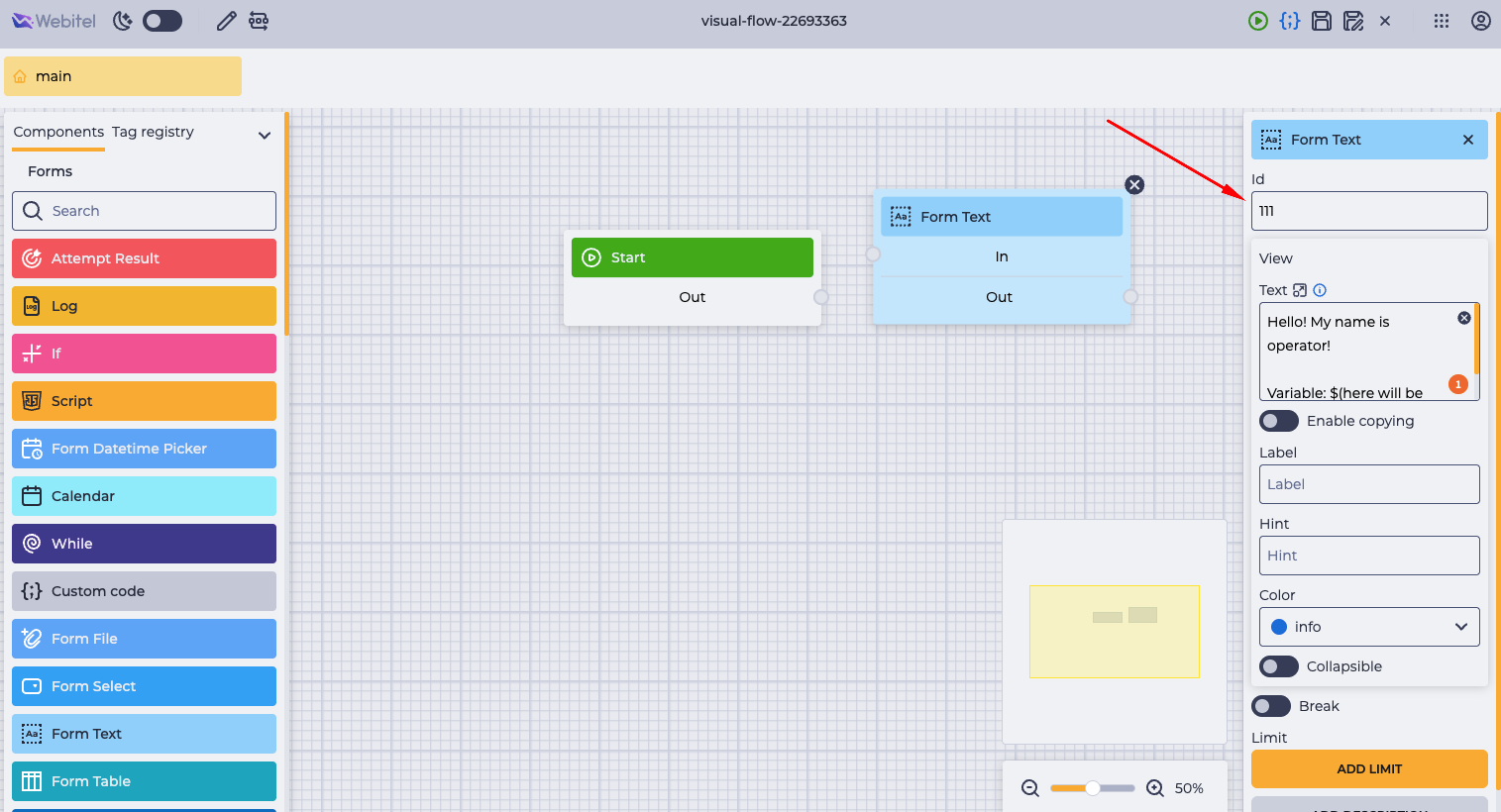Click the Attempt Result icon
Image resolution: width=1501 pixels, height=812 pixels.
[x=32, y=258]
